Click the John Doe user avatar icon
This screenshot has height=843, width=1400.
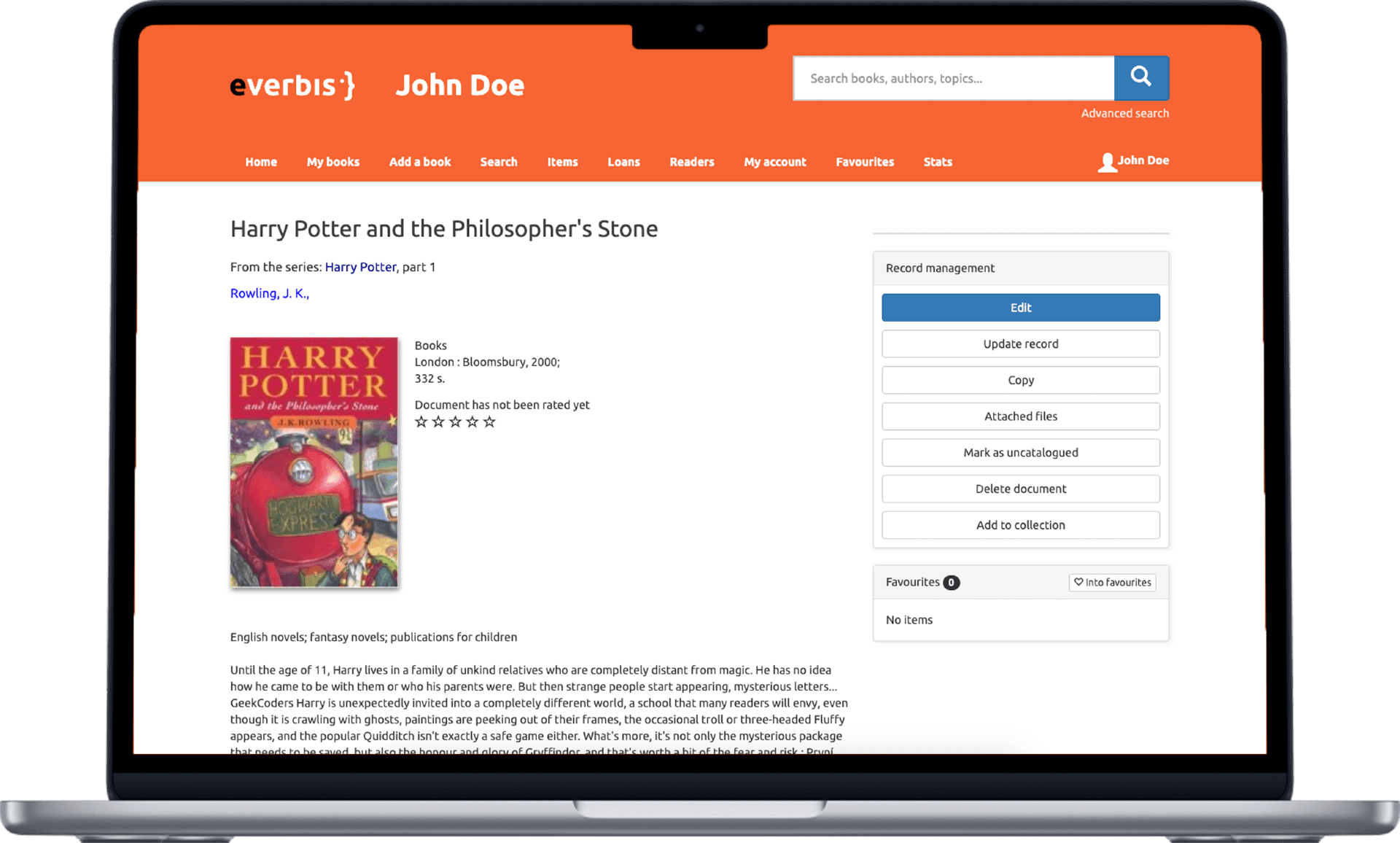click(x=1107, y=162)
